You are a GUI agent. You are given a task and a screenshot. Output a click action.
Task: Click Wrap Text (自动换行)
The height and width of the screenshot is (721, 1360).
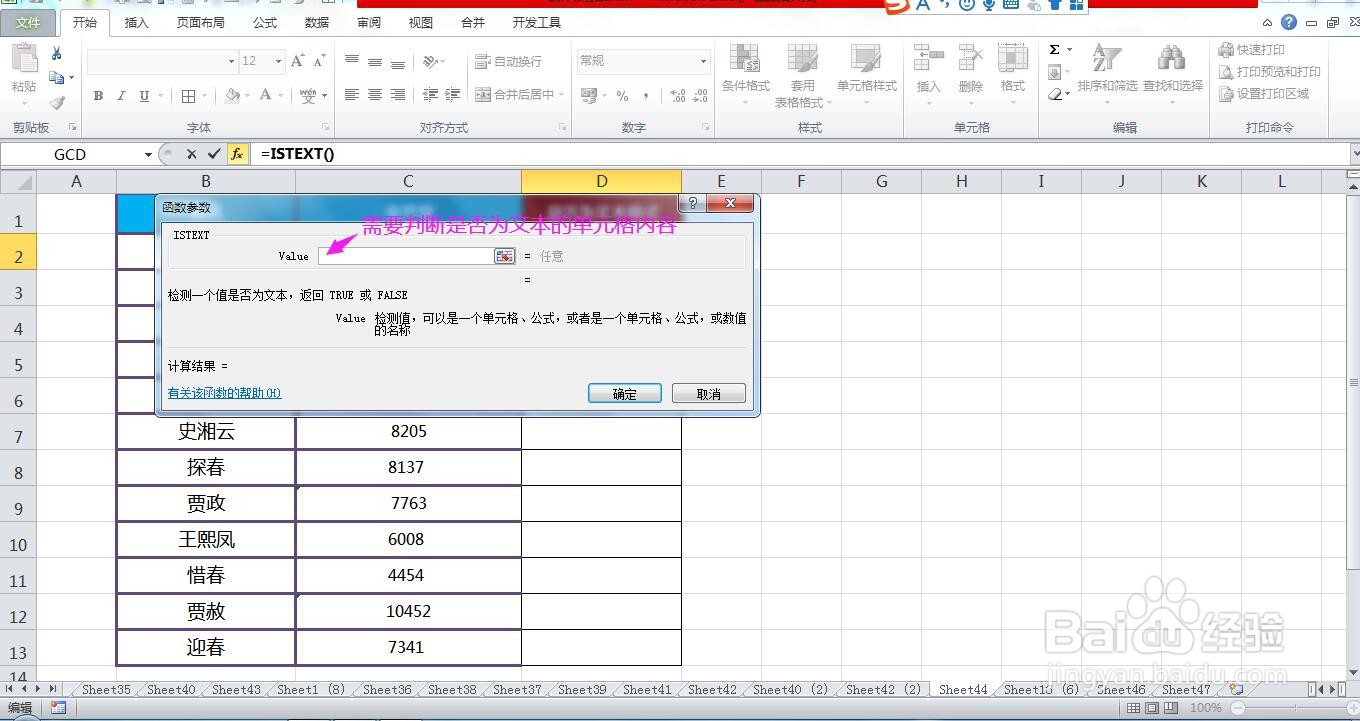[x=508, y=61]
